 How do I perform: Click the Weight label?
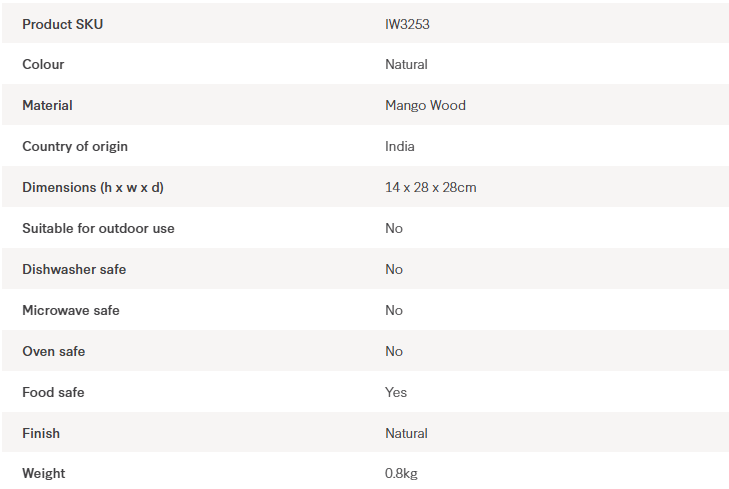[44, 473]
